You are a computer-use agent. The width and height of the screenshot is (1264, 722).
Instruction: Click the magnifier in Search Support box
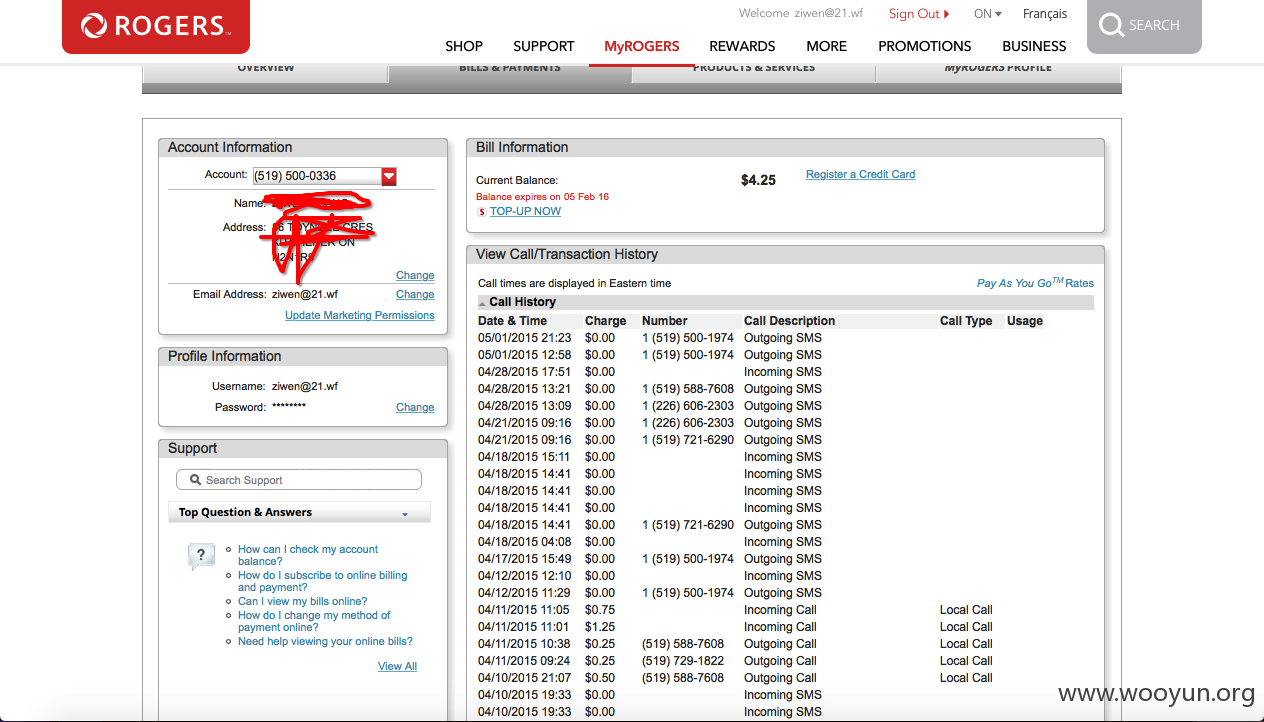tap(195, 480)
